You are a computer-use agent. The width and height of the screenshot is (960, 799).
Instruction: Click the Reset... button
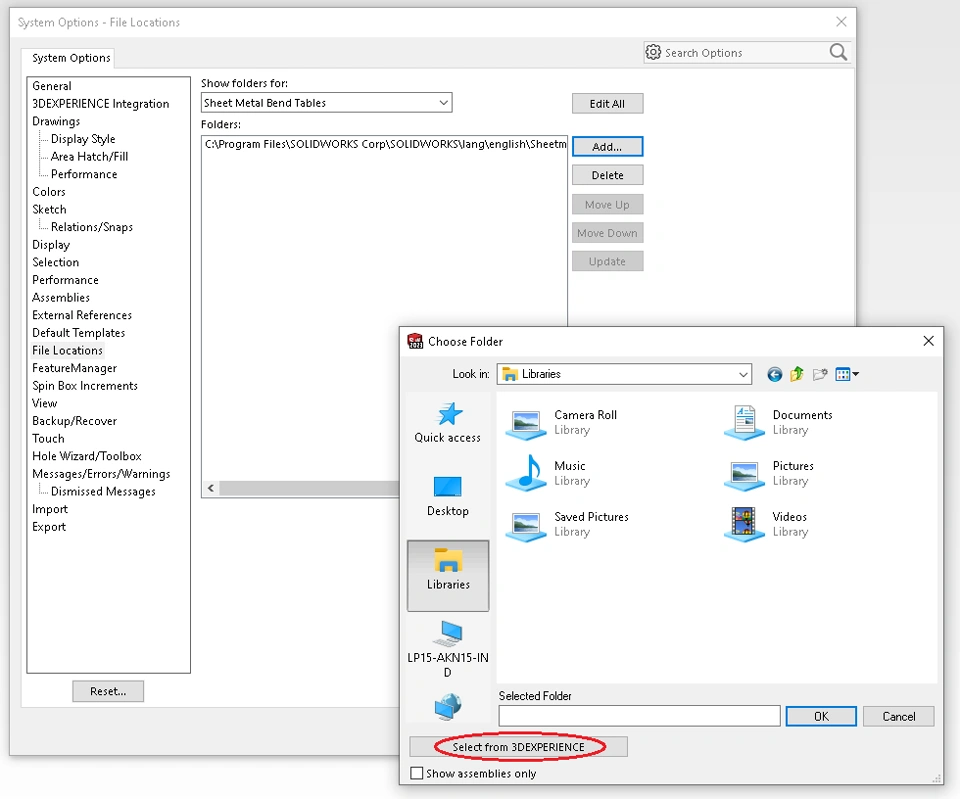(x=108, y=691)
